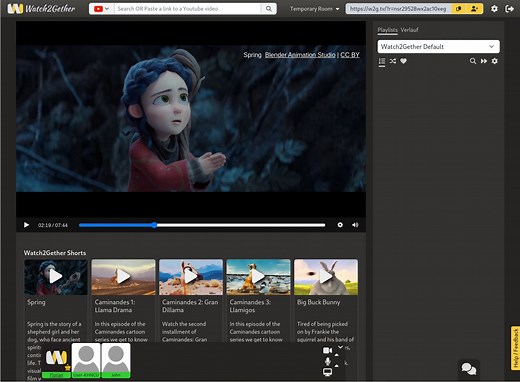Open the CC BY license link
Screen dimensions: 520x382
pyautogui.click(x=350, y=55)
